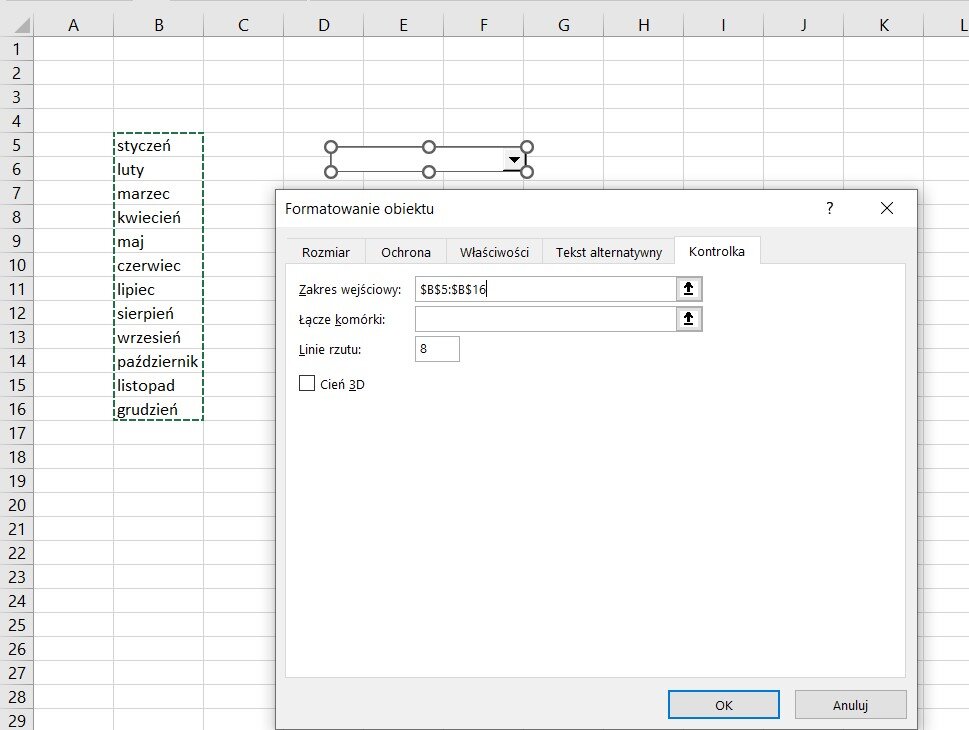Select column I by its header
The image size is (969, 730).
coord(724,25)
